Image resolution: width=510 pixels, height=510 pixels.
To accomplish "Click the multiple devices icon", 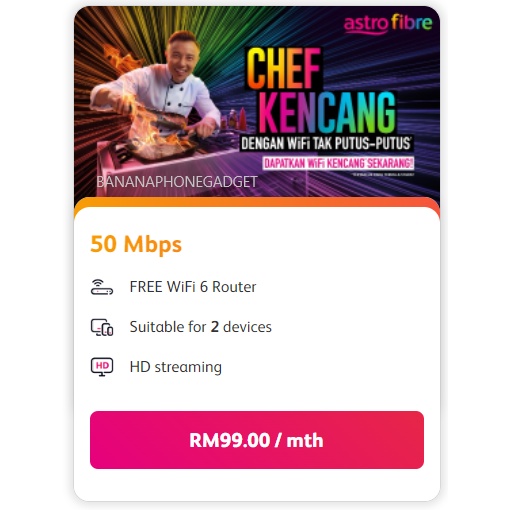I will (x=102, y=327).
